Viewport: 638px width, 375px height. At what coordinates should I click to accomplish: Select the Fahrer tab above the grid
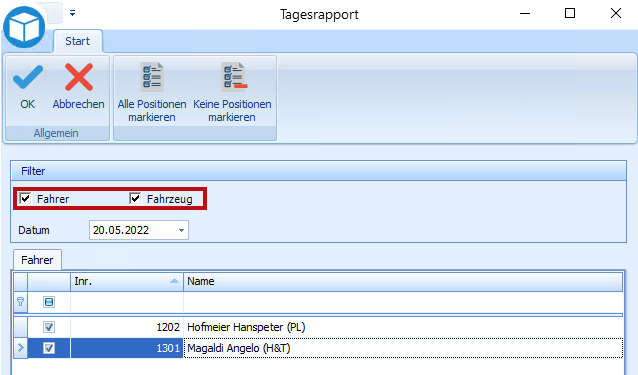(37, 260)
